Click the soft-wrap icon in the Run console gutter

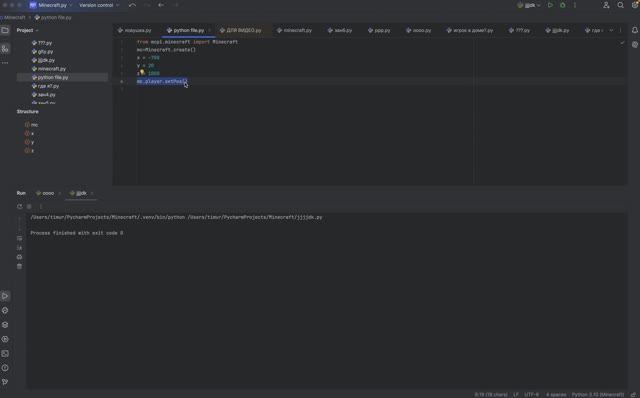pyautogui.click(x=20, y=238)
